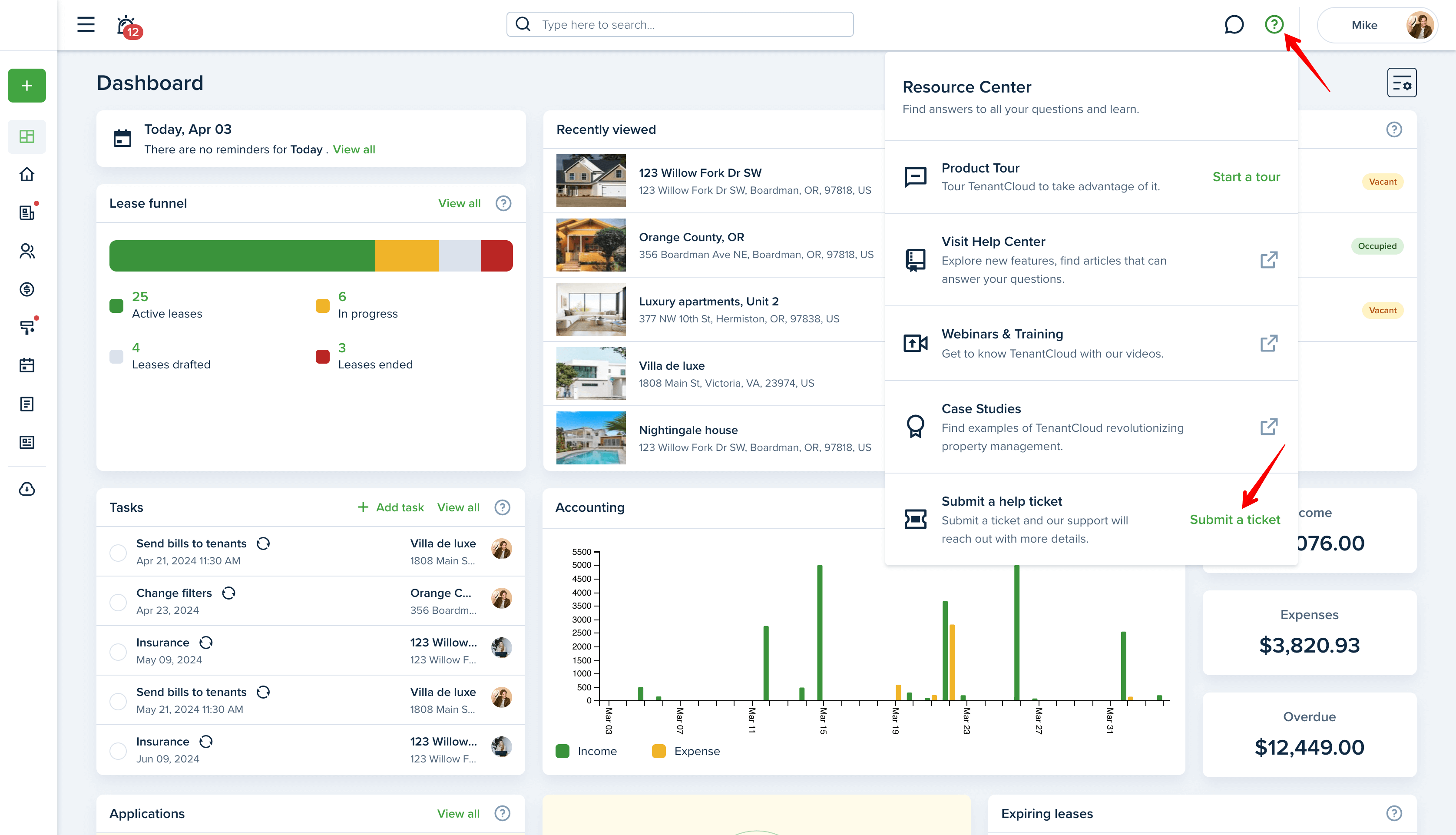
Task: Mark Change filters task complete
Action: 118,602
